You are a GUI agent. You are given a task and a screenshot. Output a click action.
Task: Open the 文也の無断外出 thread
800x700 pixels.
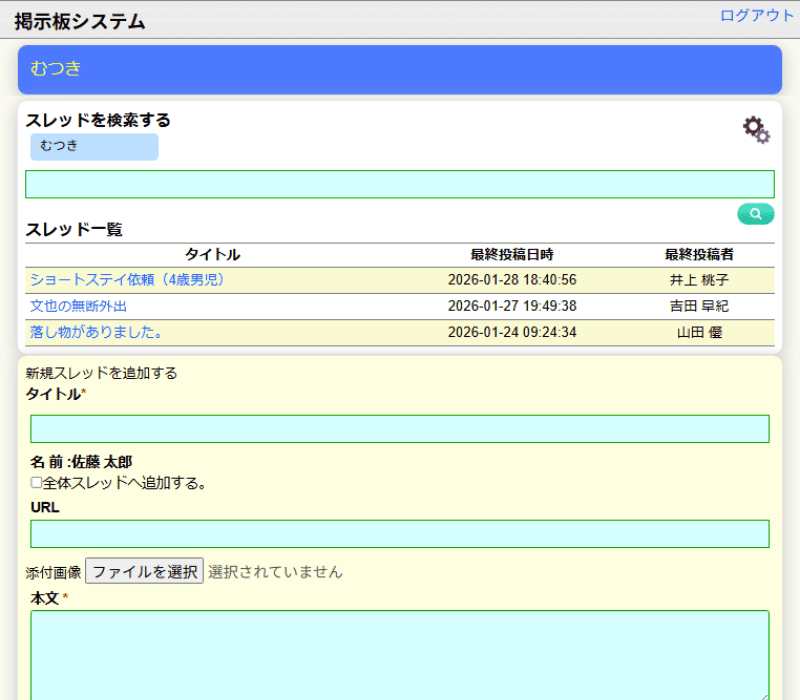click(x=79, y=306)
